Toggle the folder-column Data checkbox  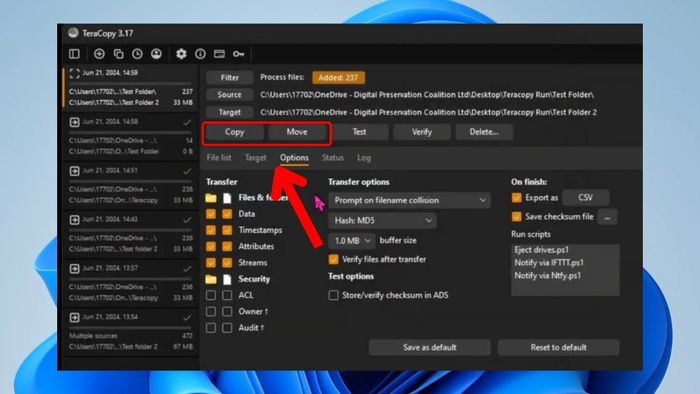(x=211, y=214)
